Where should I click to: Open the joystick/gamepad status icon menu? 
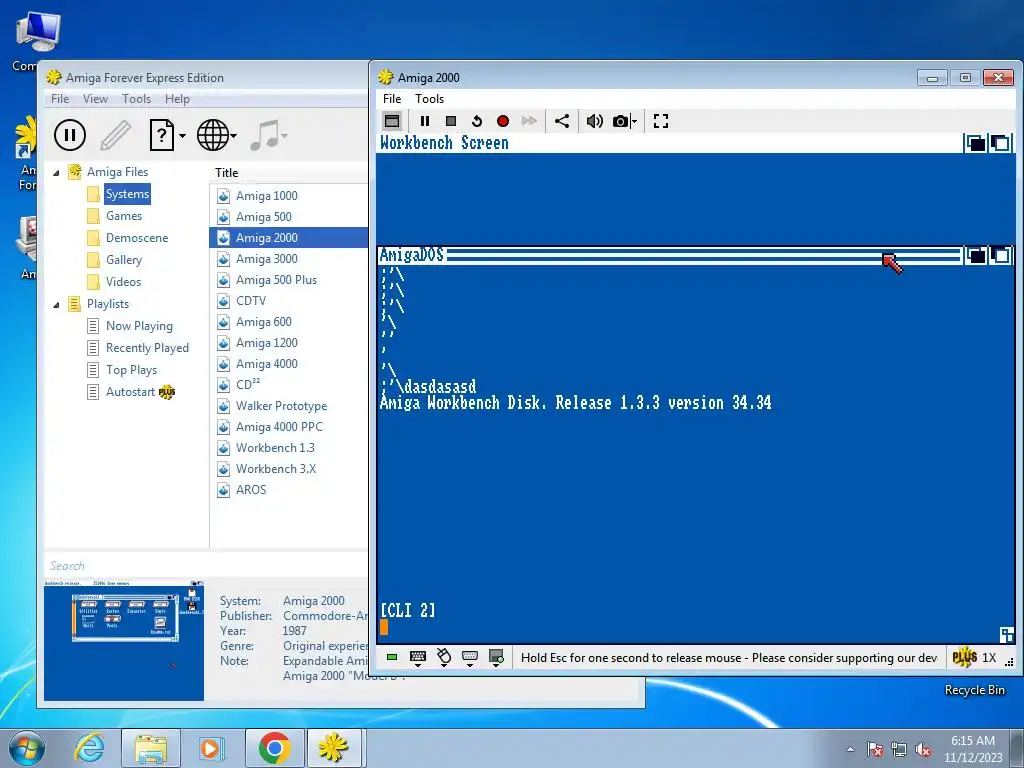click(470, 658)
